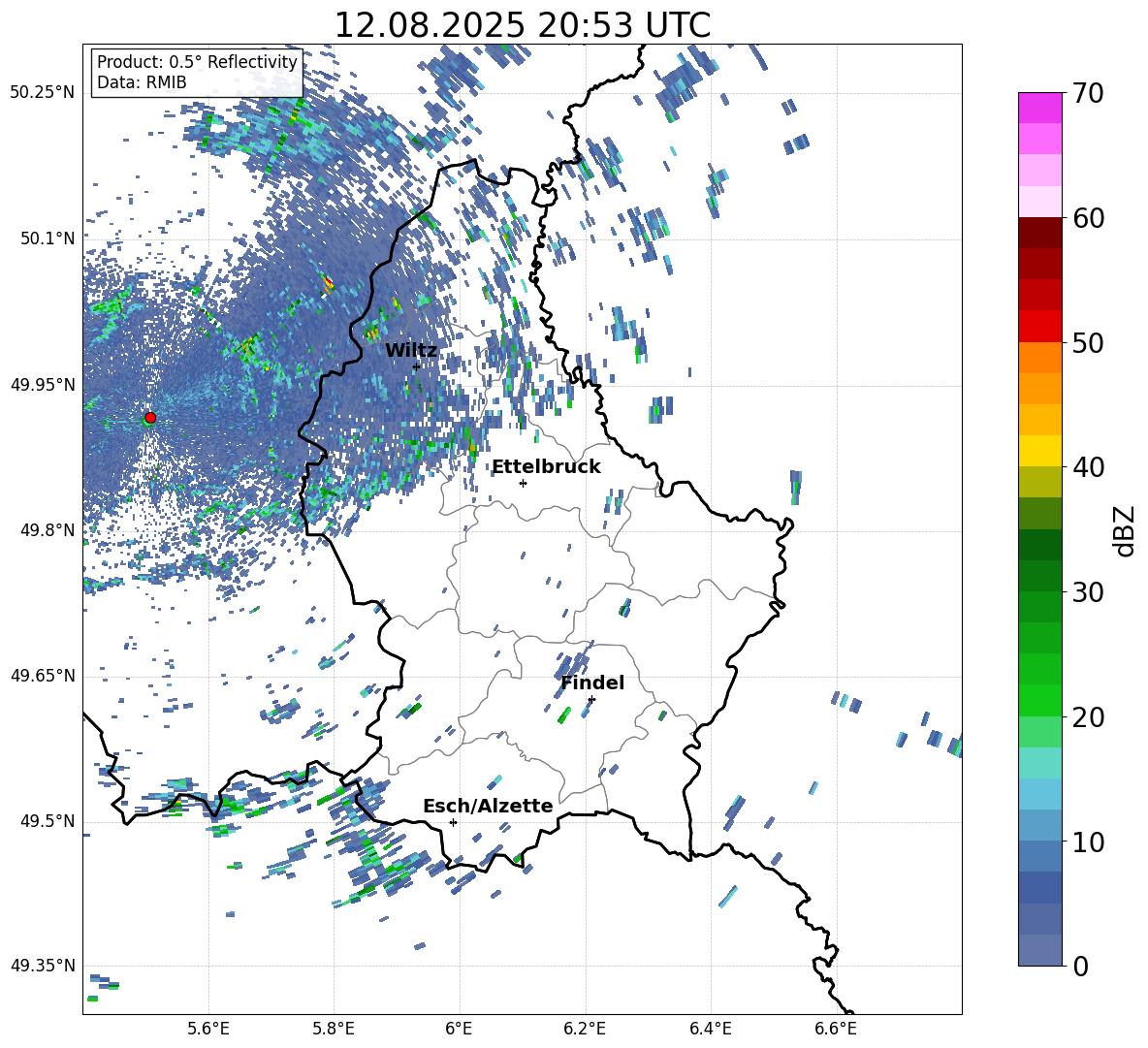Viewport: 1148px width, 1048px height.
Task: Pick the orange swatch just below 50 dBZ
Action: click(x=1039, y=358)
